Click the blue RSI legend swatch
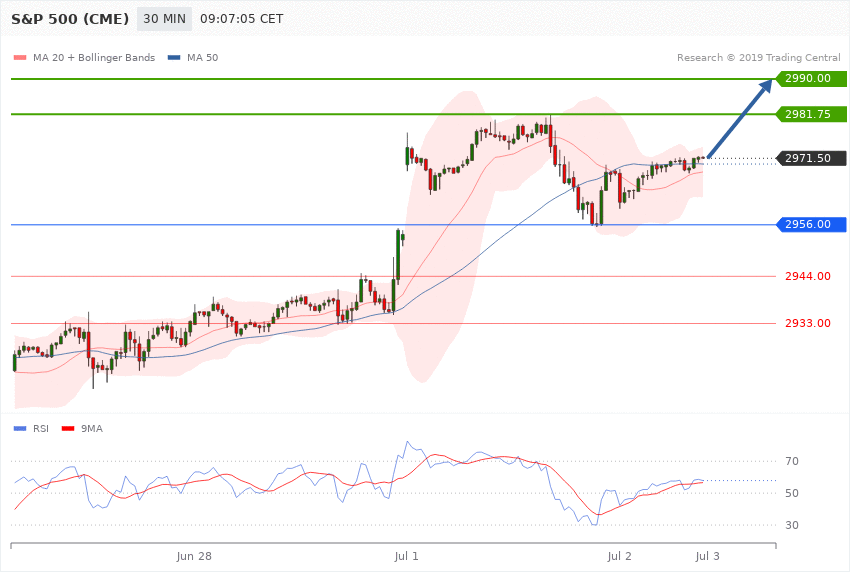850x576 pixels. [20, 429]
